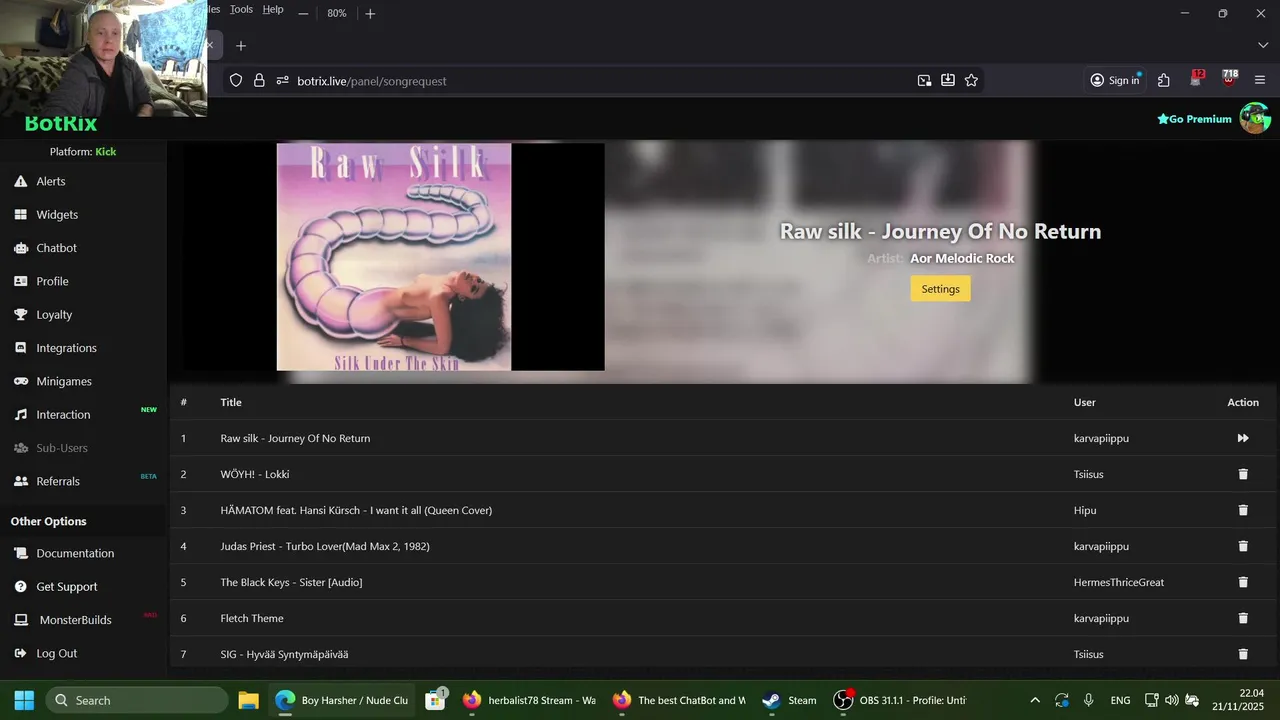Open the Alerts sidebar section

50,181
